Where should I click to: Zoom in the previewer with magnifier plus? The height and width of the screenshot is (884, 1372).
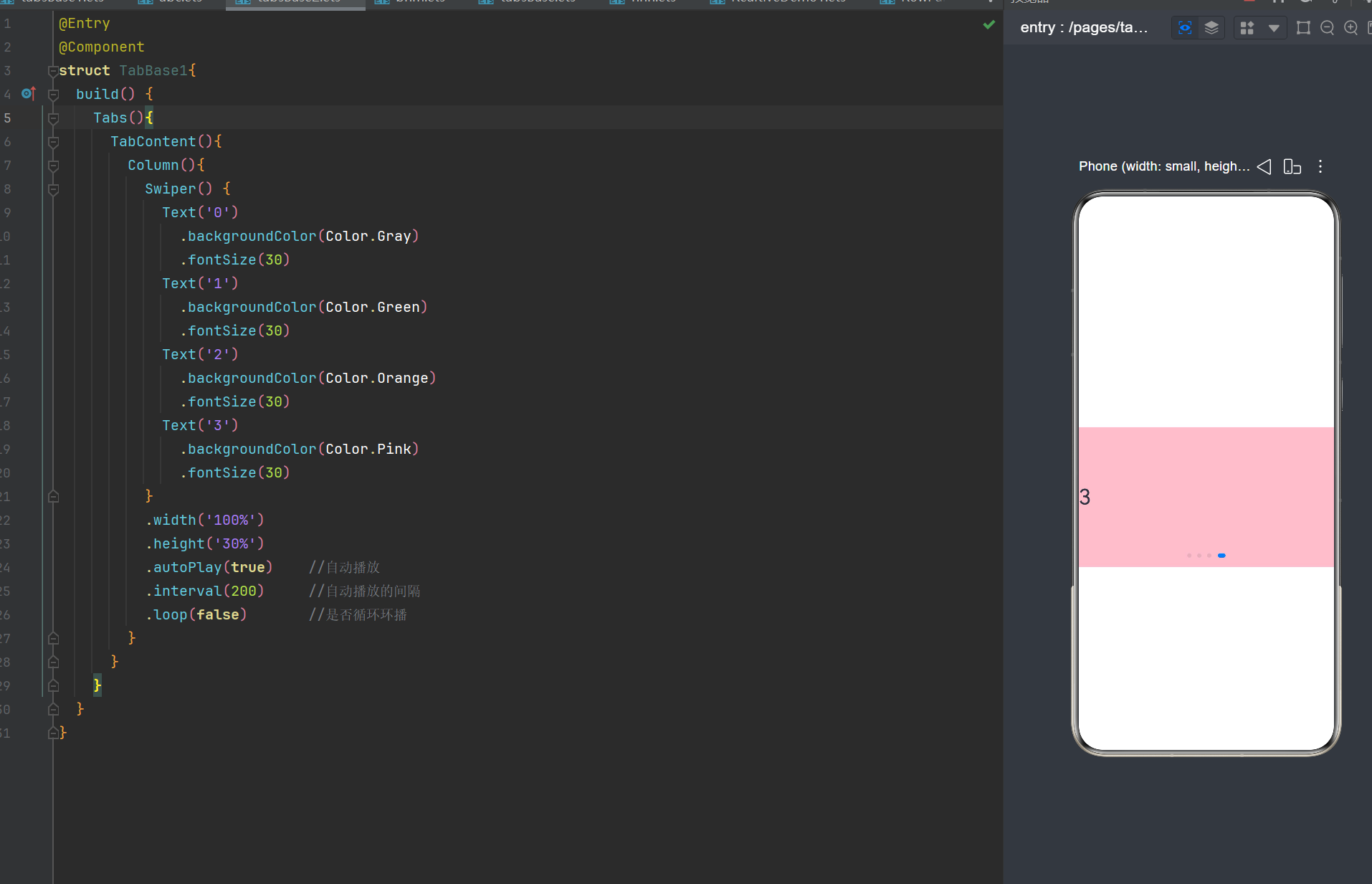1350,28
